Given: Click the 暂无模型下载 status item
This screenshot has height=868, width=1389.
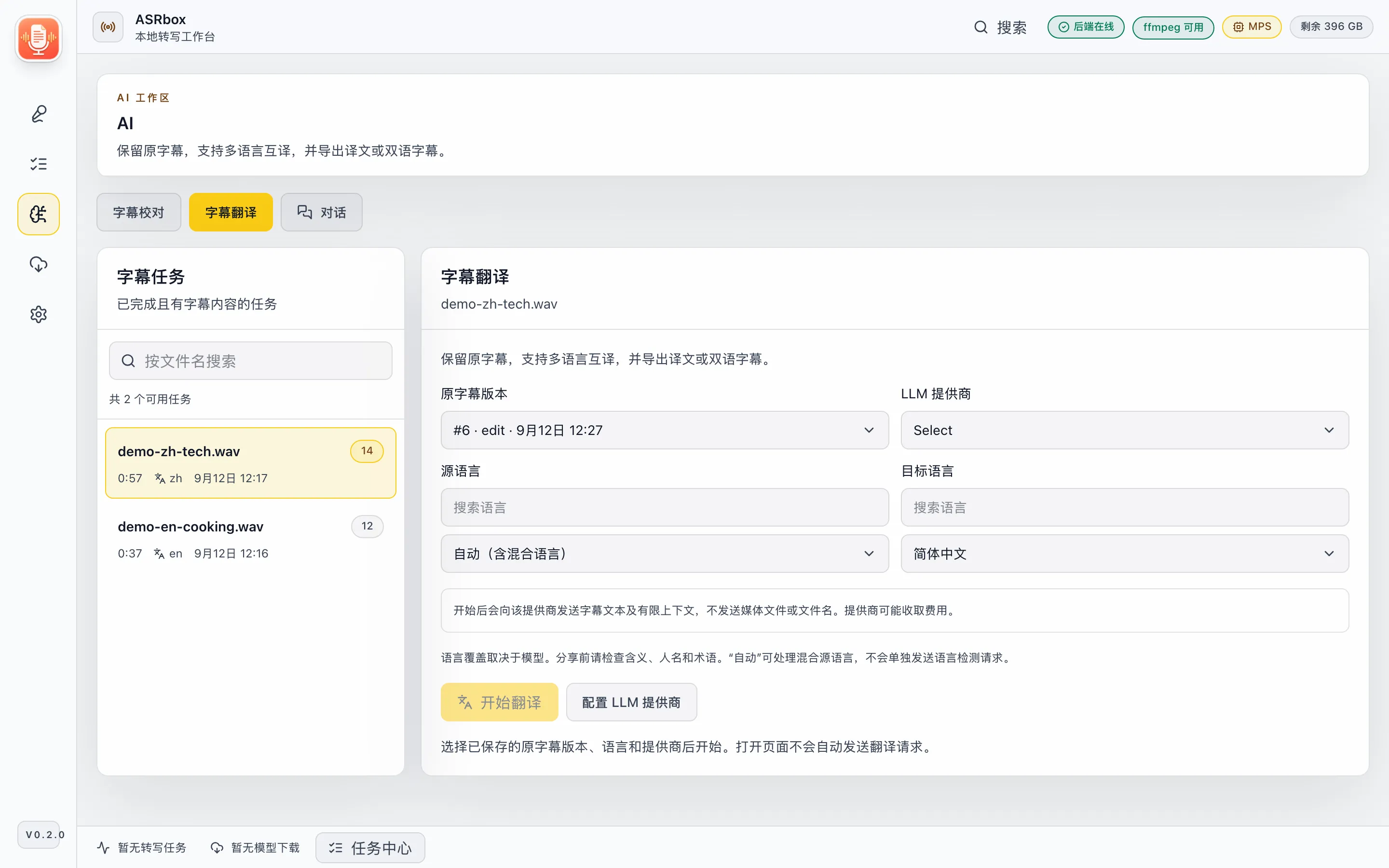Looking at the screenshot, I should [256, 847].
